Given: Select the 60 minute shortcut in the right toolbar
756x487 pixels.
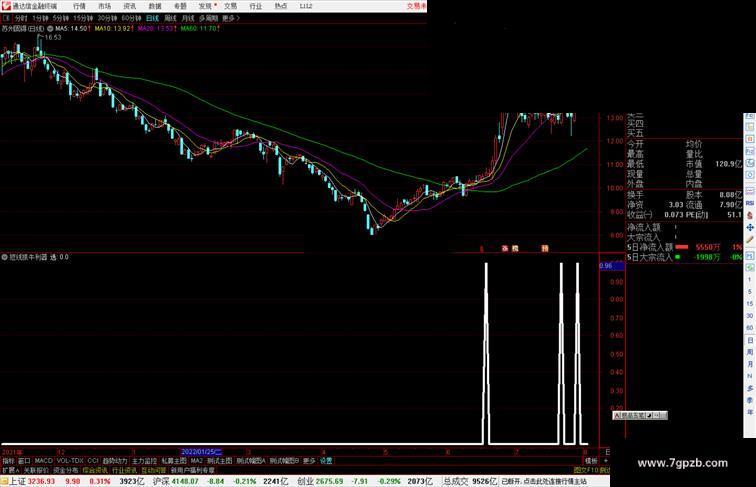Looking at the screenshot, I should [x=750, y=328].
